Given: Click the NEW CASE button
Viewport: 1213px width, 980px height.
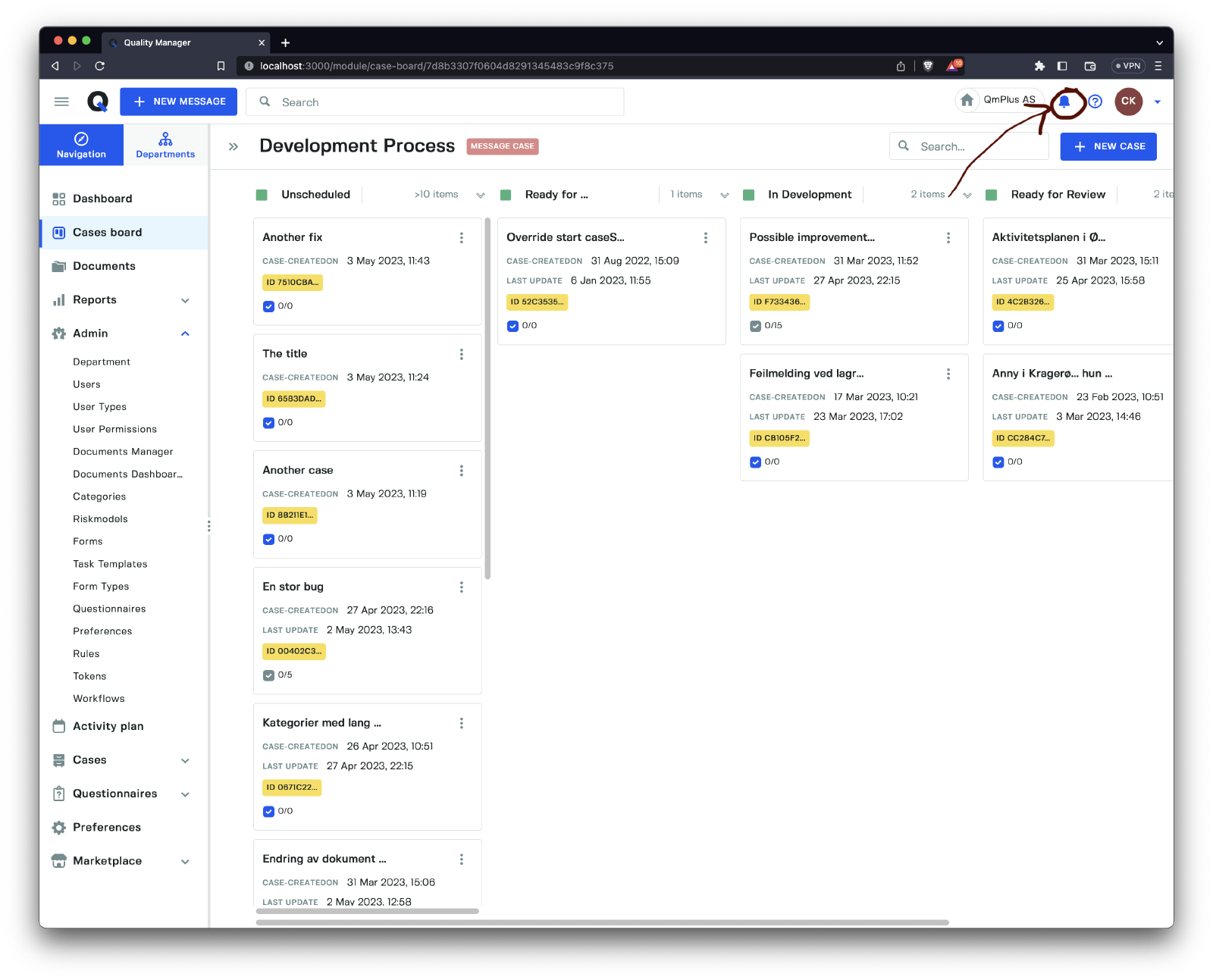Looking at the screenshot, I should click(1108, 146).
